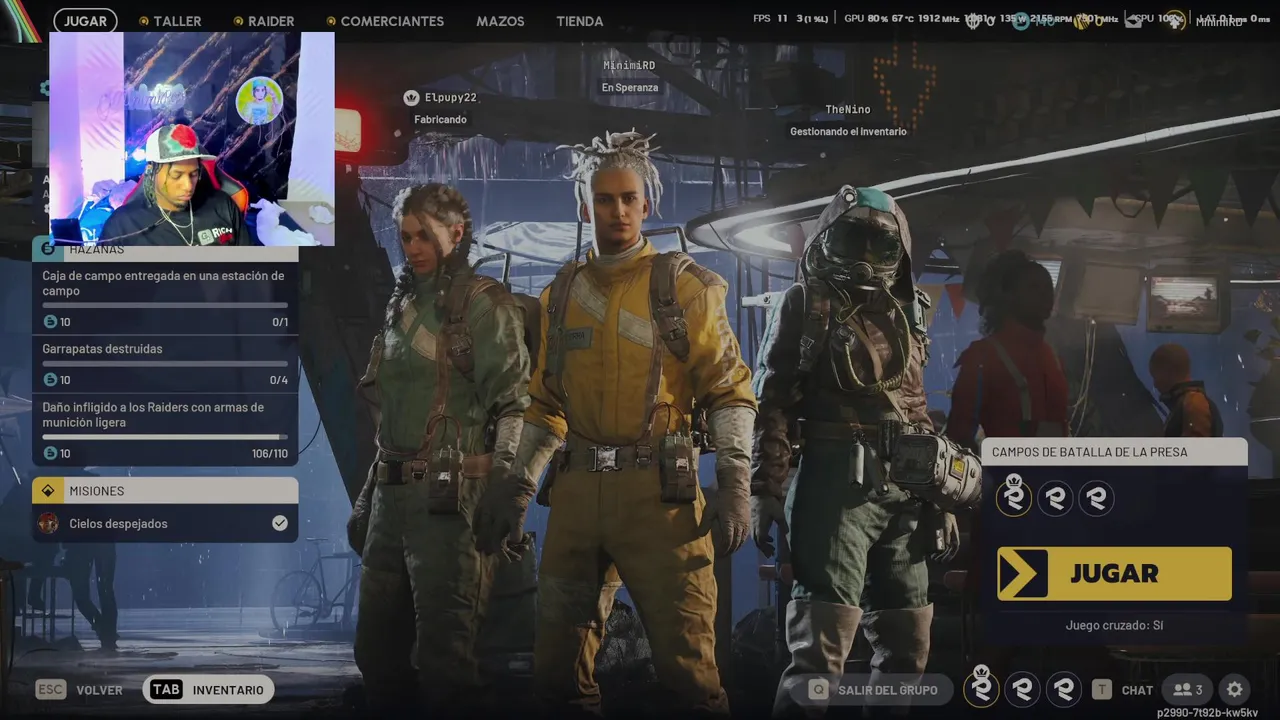Viewport: 1280px width, 720px height.
Task: Open the Jugar tab
Action: click(86, 21)
